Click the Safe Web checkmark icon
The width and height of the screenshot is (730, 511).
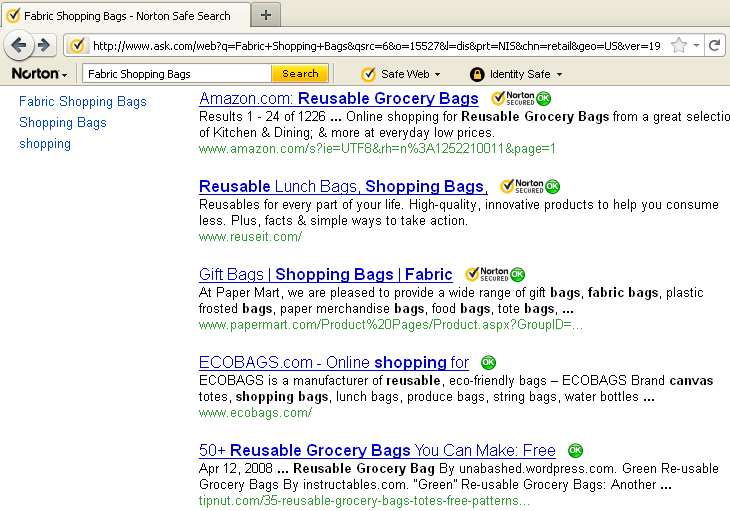368,74
